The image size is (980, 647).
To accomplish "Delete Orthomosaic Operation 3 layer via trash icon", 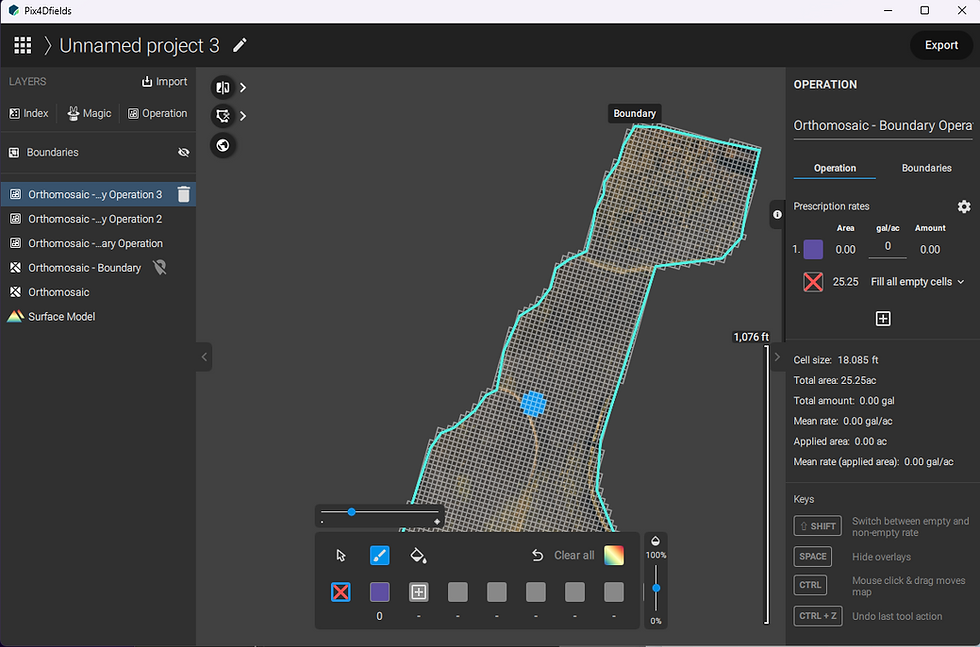I will (x=183, y=194).
